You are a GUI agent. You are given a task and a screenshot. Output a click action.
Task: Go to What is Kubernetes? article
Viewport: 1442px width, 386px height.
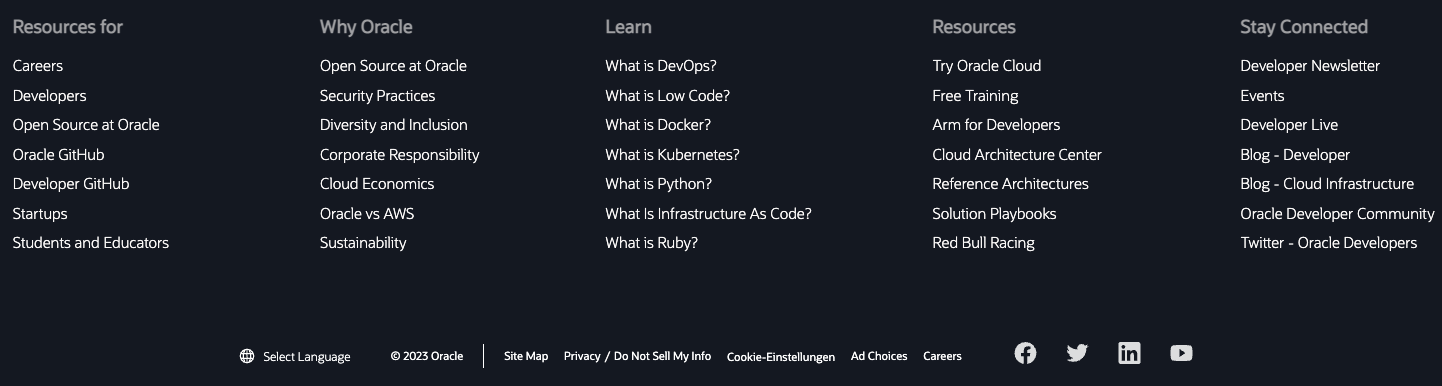point(672,155)
